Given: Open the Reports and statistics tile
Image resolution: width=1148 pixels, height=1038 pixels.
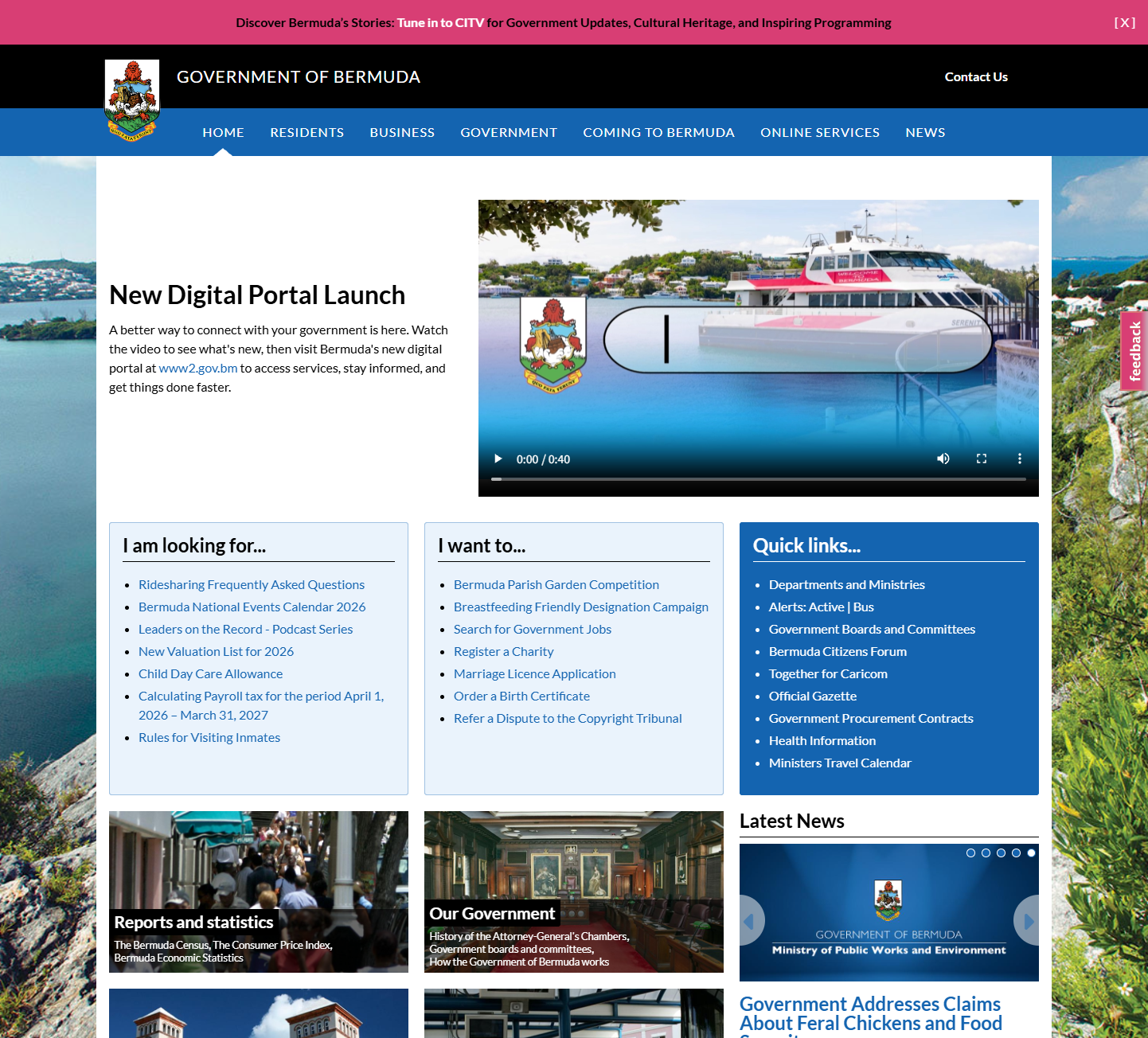Looking at the screenshot, I should coord(258,892).
